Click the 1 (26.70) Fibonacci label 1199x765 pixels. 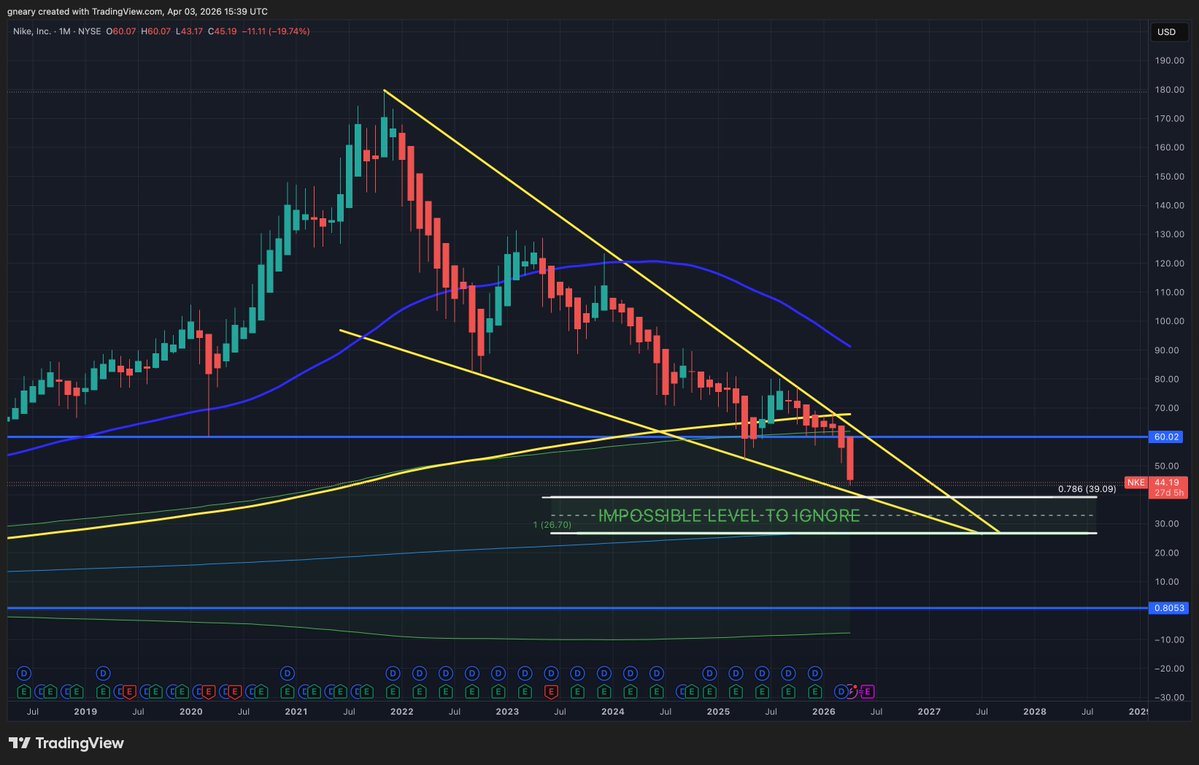pyautogui.click(x=552, y=525)
